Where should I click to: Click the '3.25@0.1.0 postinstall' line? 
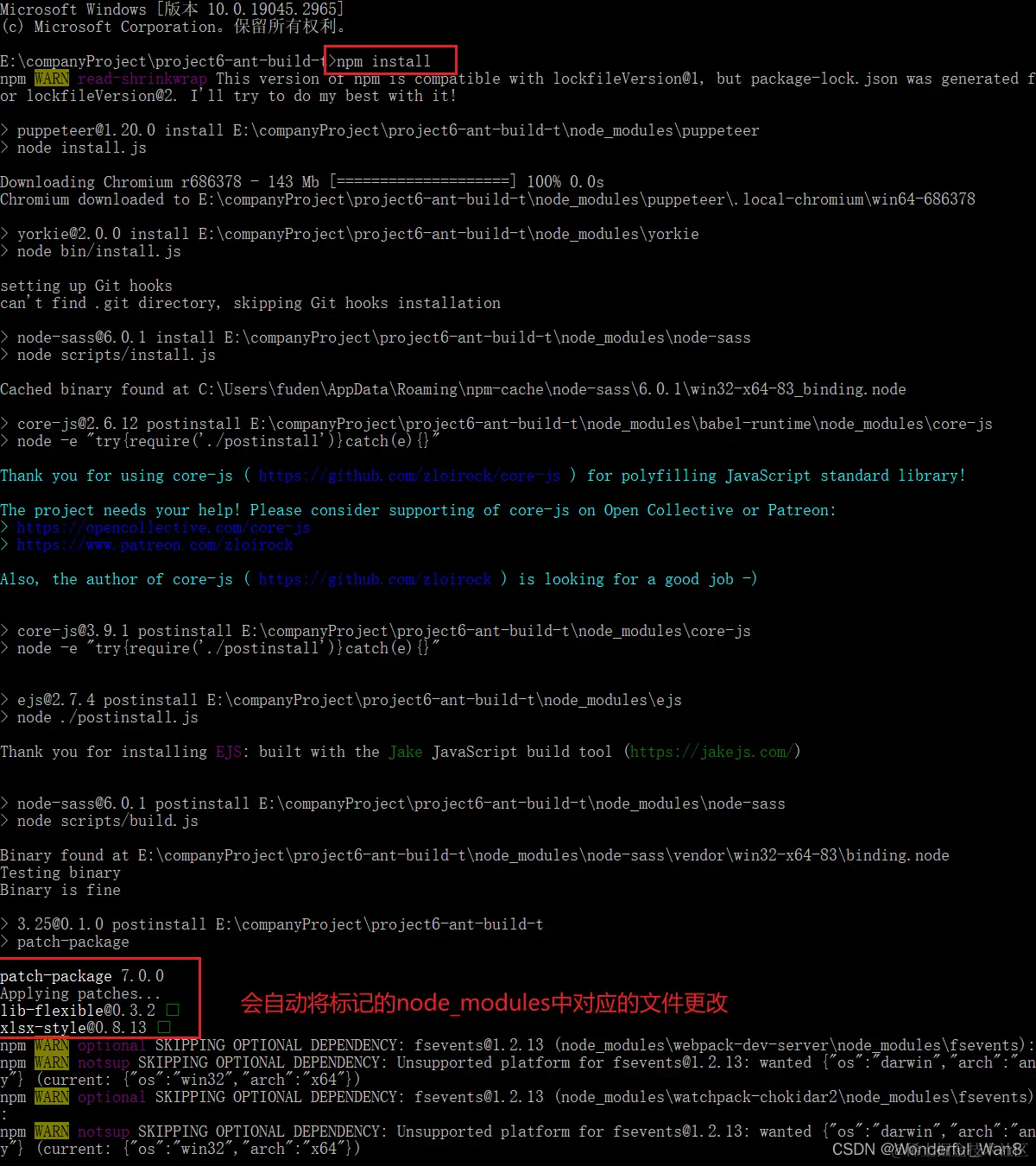pos(272,924)
